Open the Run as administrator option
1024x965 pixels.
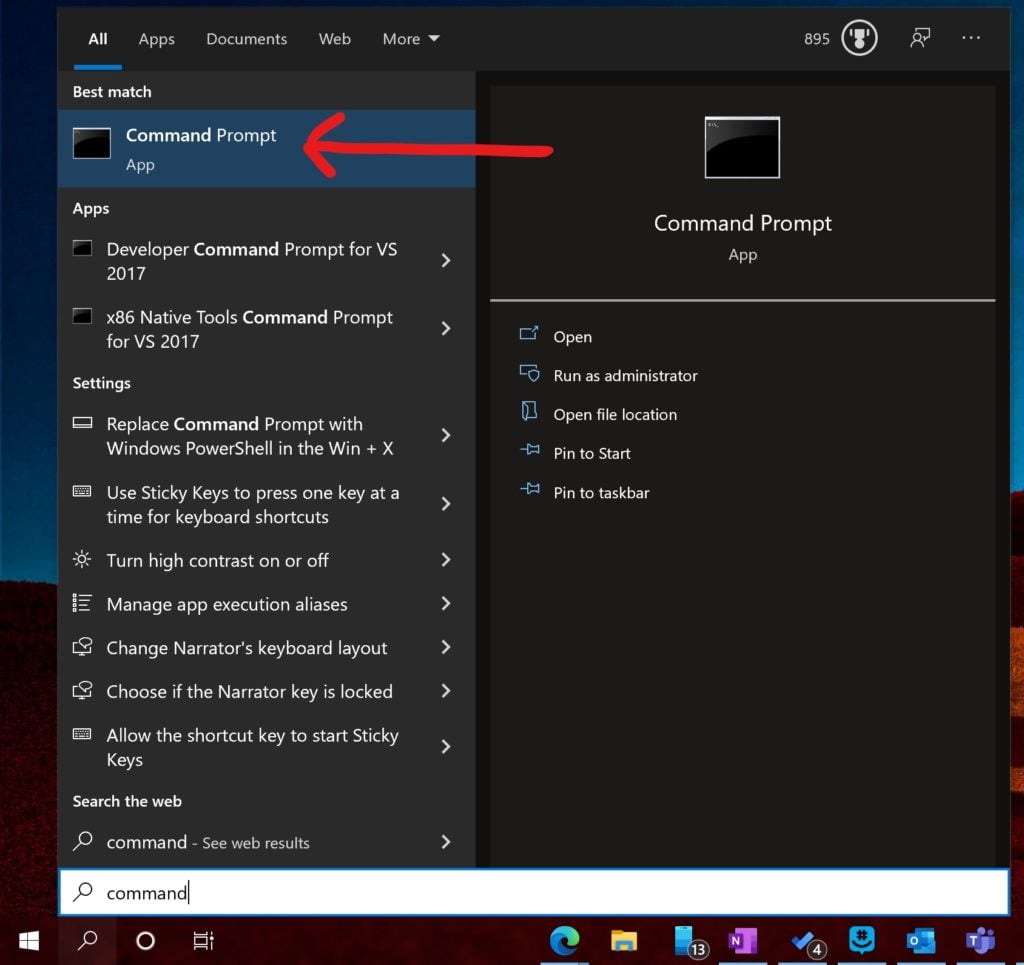click(626, 376)
